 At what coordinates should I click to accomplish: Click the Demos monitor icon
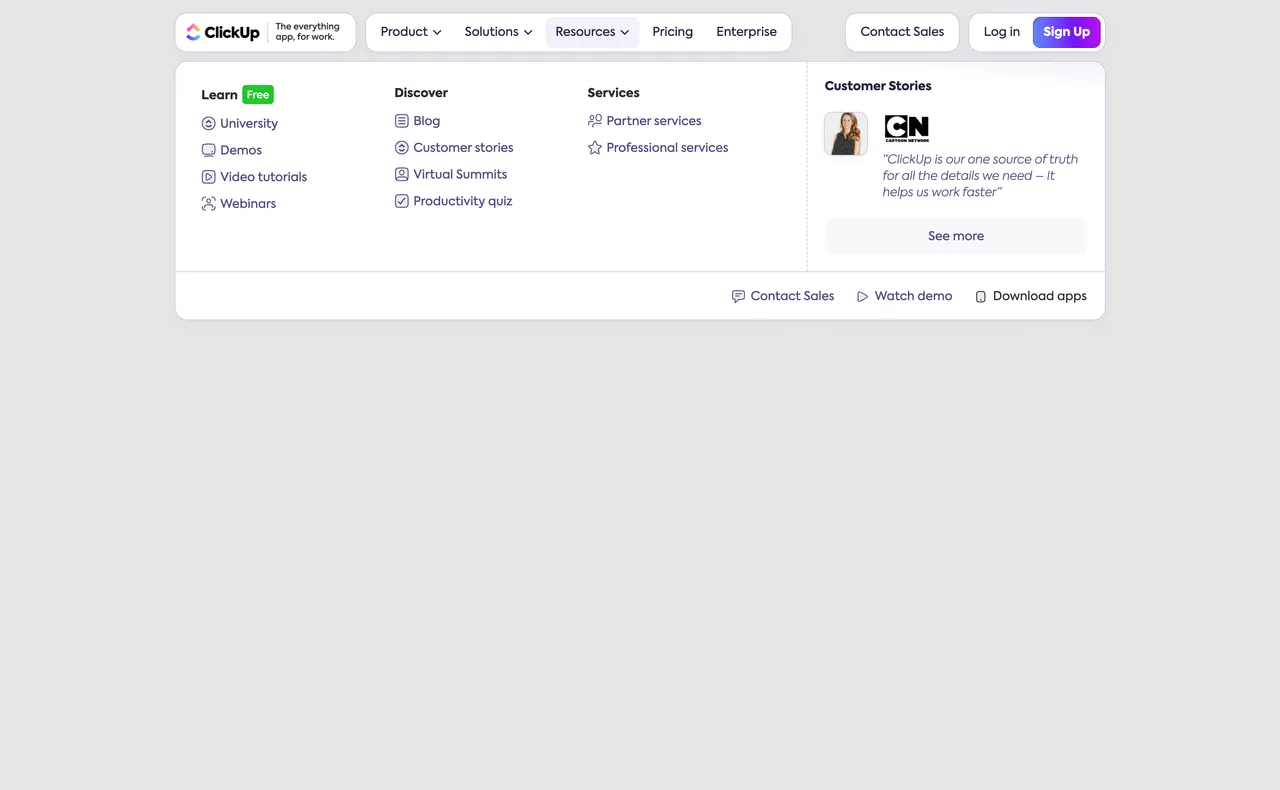tap(208, 150)
